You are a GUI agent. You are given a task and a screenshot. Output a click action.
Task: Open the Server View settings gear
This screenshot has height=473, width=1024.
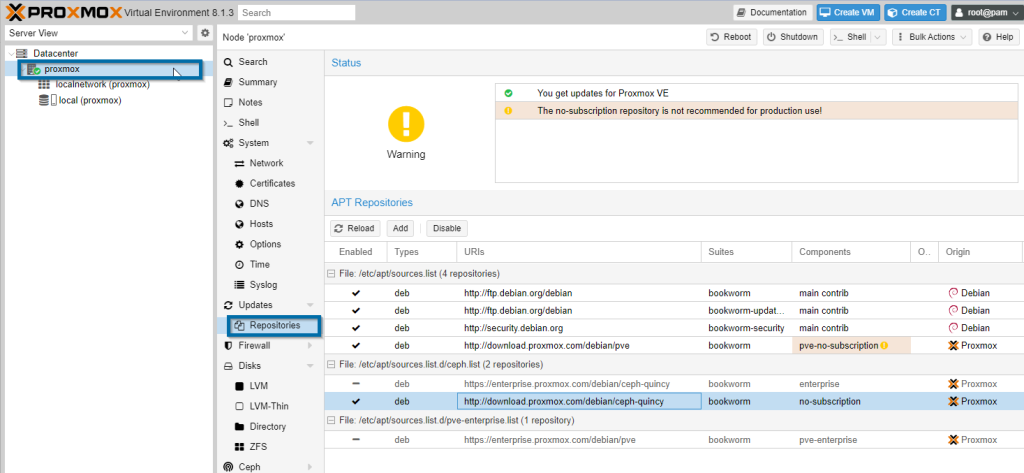pos(205,33)
